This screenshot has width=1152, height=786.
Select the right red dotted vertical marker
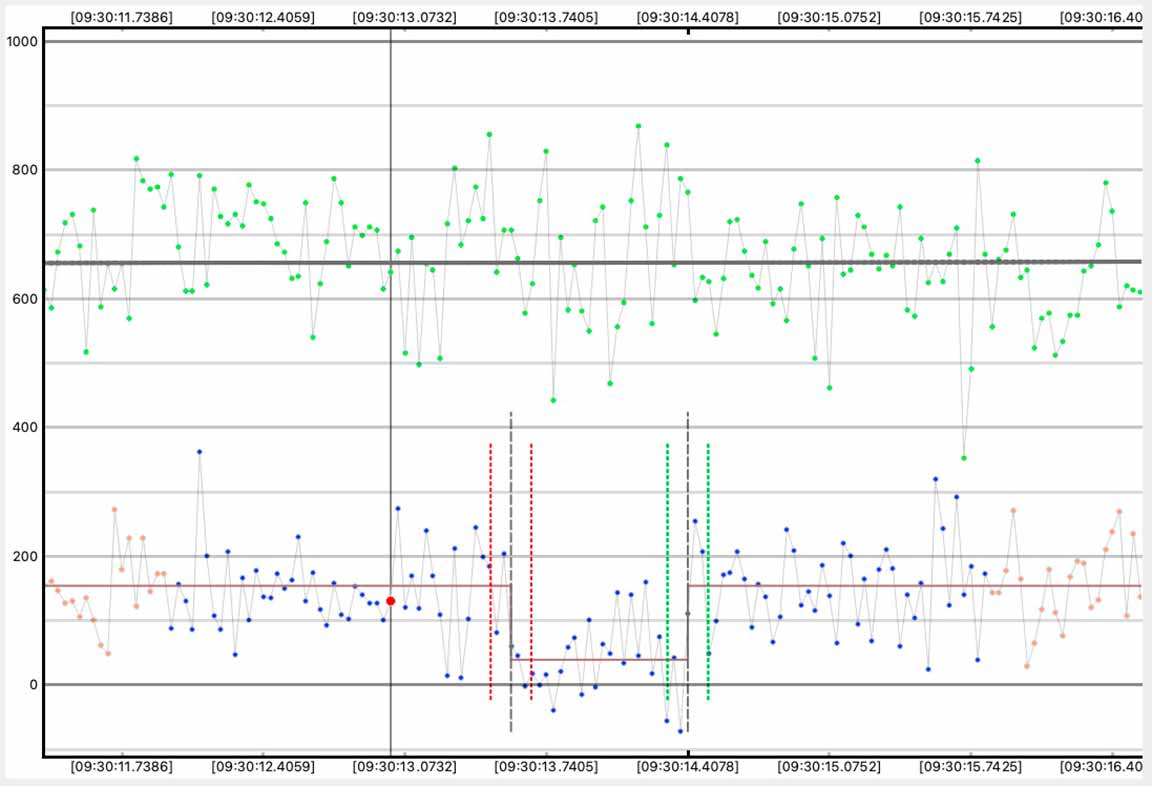click(x=531, y=570)
